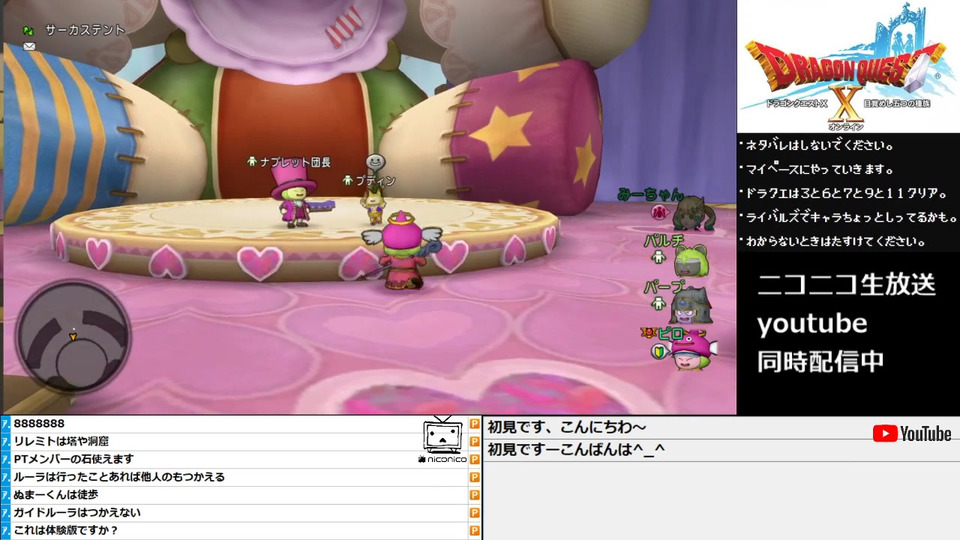
Task: Click the YouTube logo in the comment panel
Action: point(912,433)
